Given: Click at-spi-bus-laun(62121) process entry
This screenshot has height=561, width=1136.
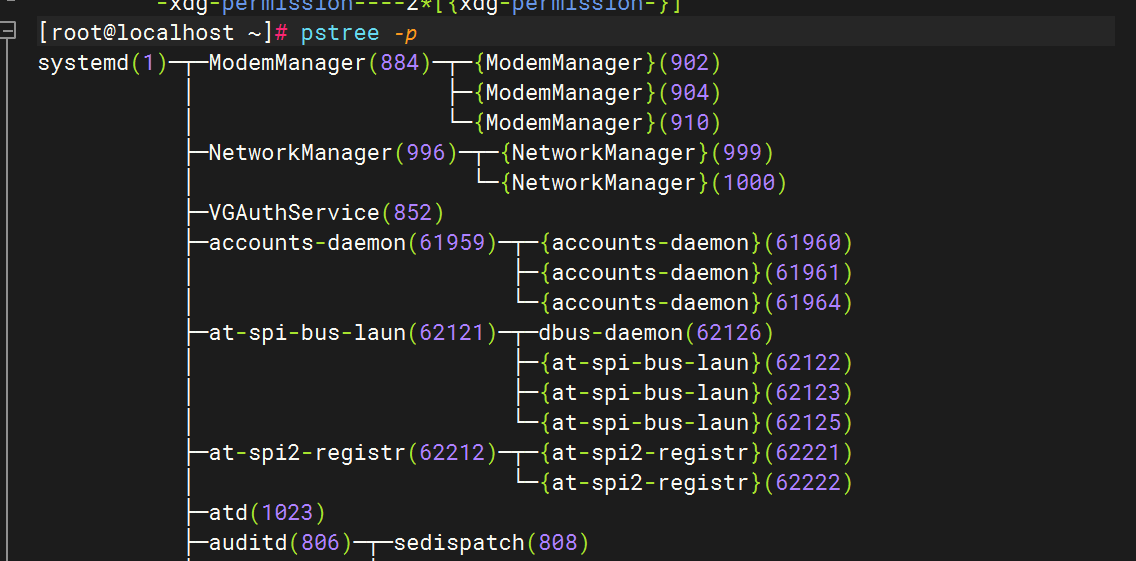Looking at the screenshot, I should coord(353,333).
